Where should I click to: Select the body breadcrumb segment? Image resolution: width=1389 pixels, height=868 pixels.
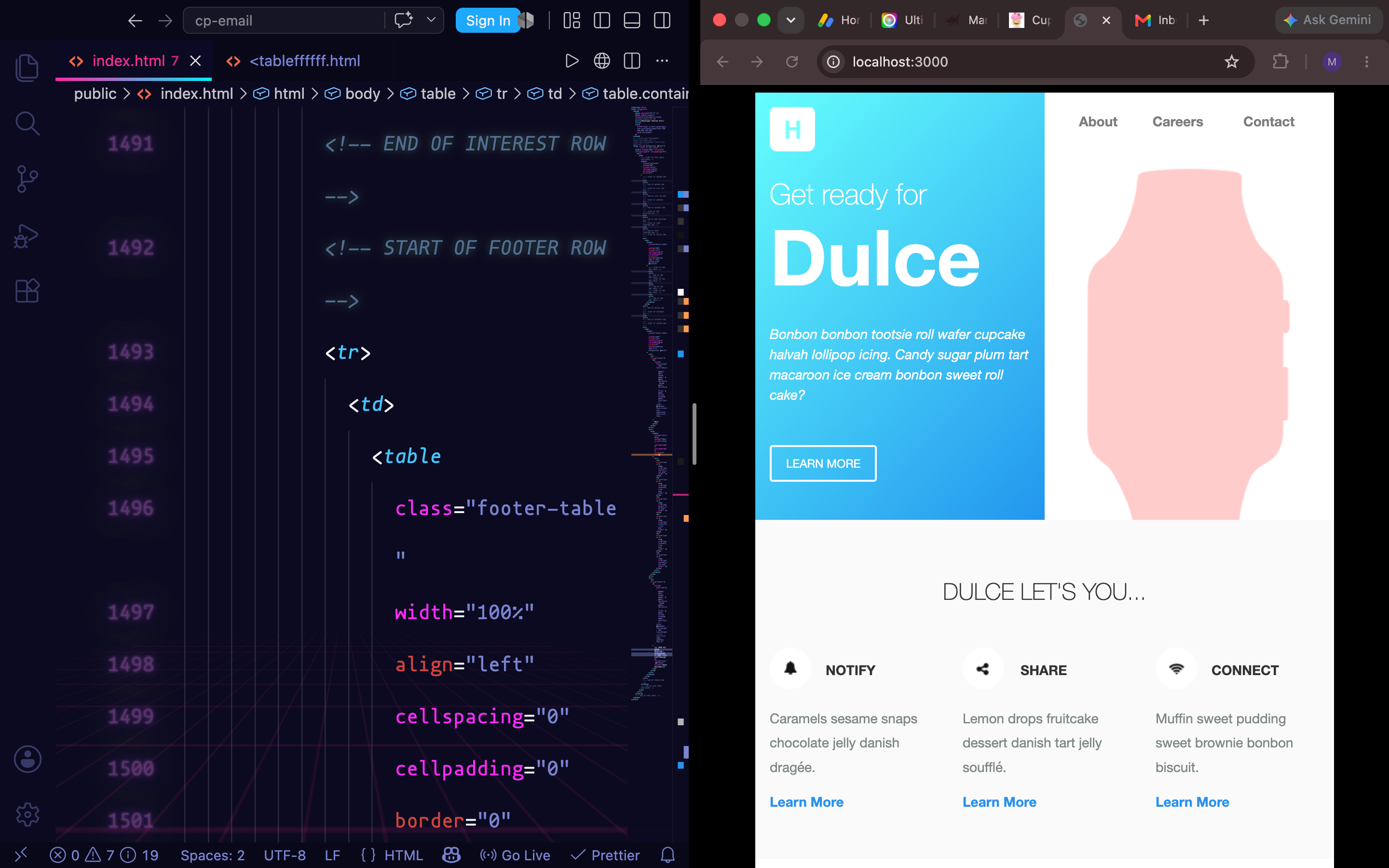[353, 94]
